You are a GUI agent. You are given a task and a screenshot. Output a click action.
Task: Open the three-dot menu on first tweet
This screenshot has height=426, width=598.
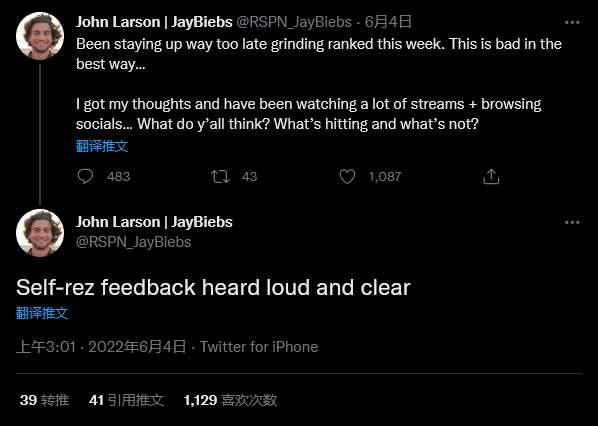pos(572,23)
